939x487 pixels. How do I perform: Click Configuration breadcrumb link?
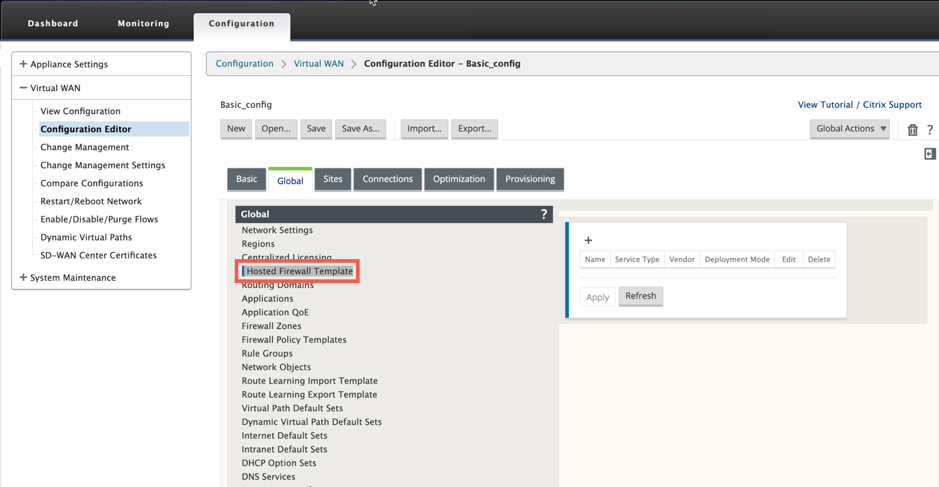(x=244, y=63)
